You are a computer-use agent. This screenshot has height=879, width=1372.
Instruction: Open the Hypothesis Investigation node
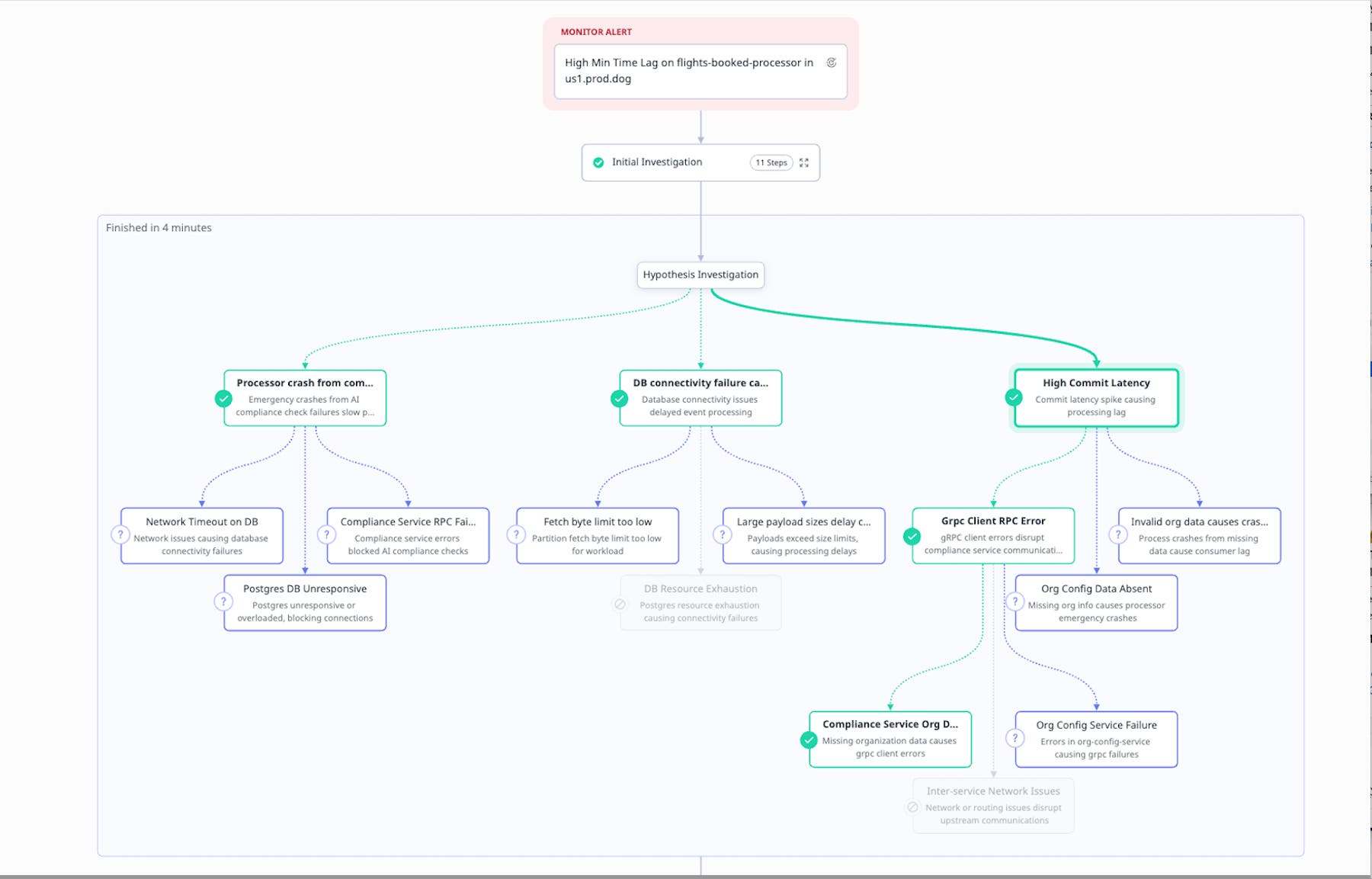coord(700,274)
